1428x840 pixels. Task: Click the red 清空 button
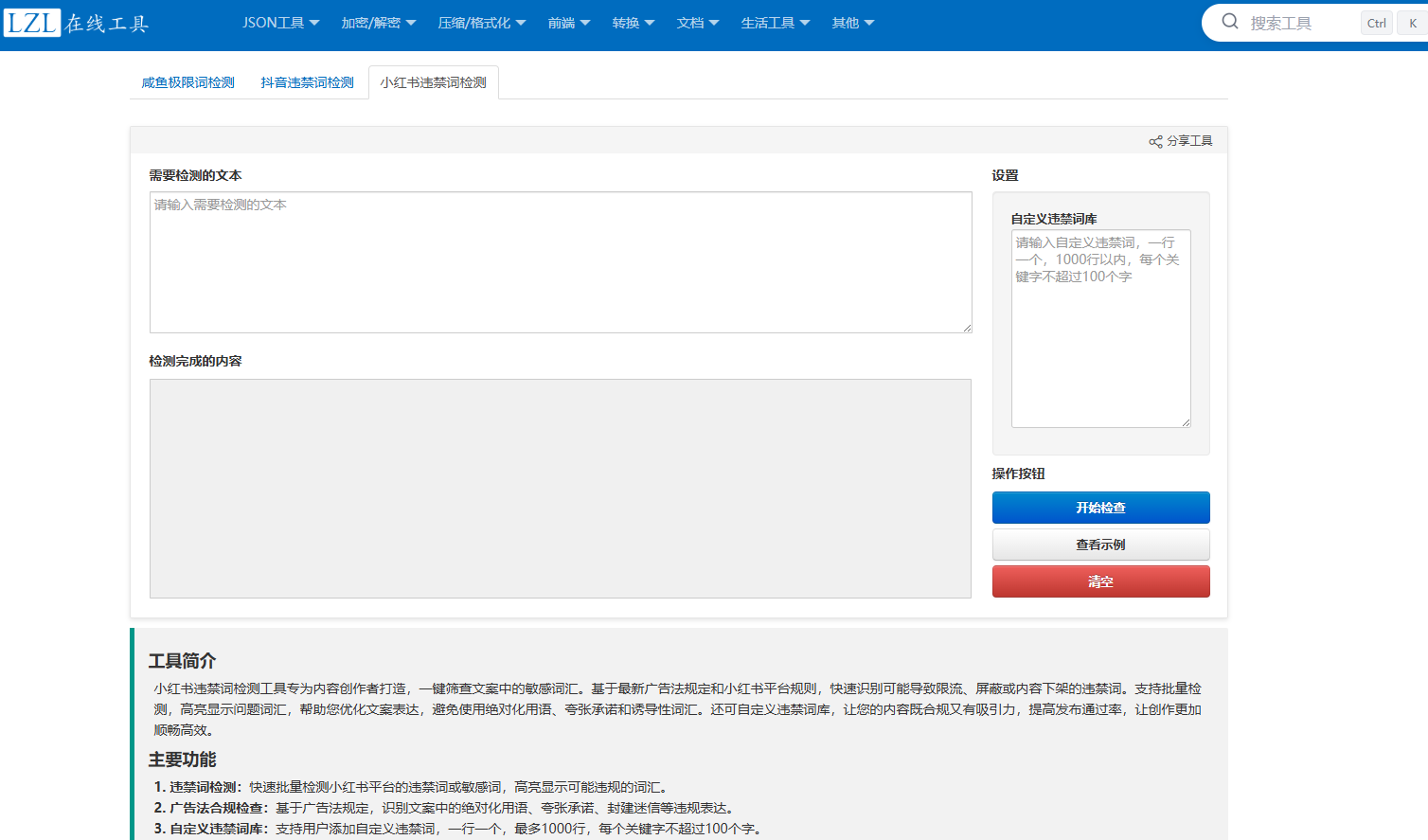tap(1100, 581)
